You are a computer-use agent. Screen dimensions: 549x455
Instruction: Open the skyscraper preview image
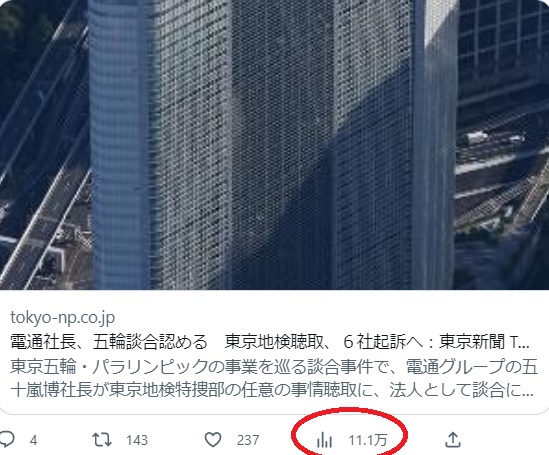(274, 145)
